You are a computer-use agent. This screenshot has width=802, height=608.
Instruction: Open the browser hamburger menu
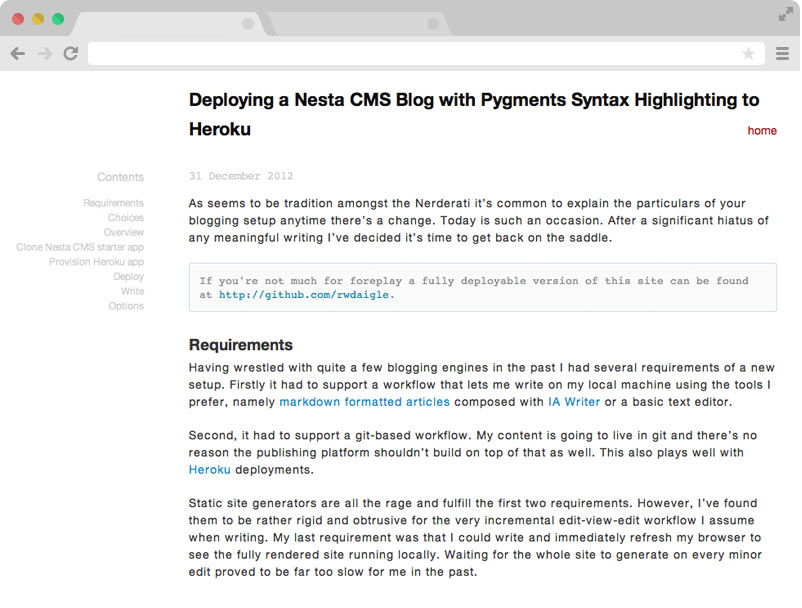(783, 54)
